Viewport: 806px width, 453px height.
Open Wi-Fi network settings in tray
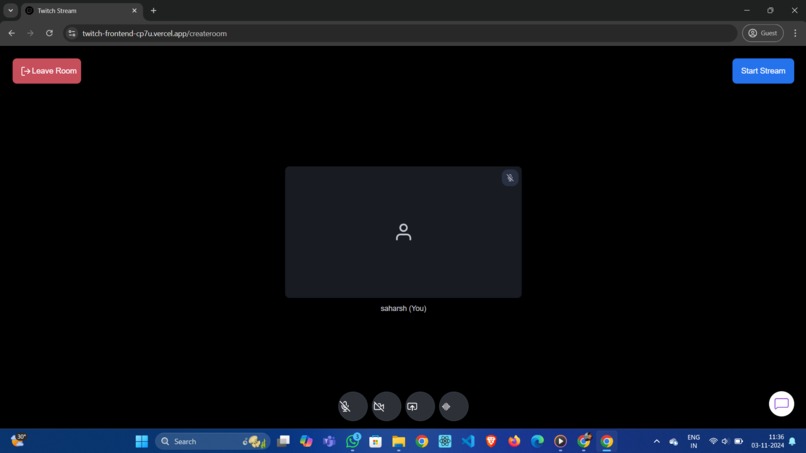(x=713, y=441)
